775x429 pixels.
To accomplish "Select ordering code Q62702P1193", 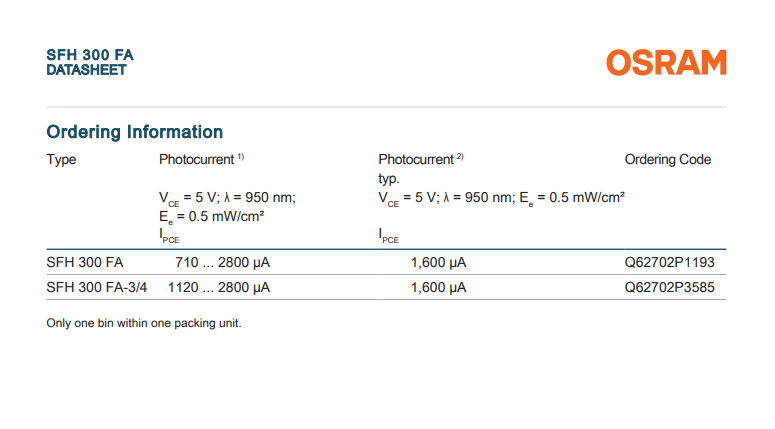I will 670,262.
